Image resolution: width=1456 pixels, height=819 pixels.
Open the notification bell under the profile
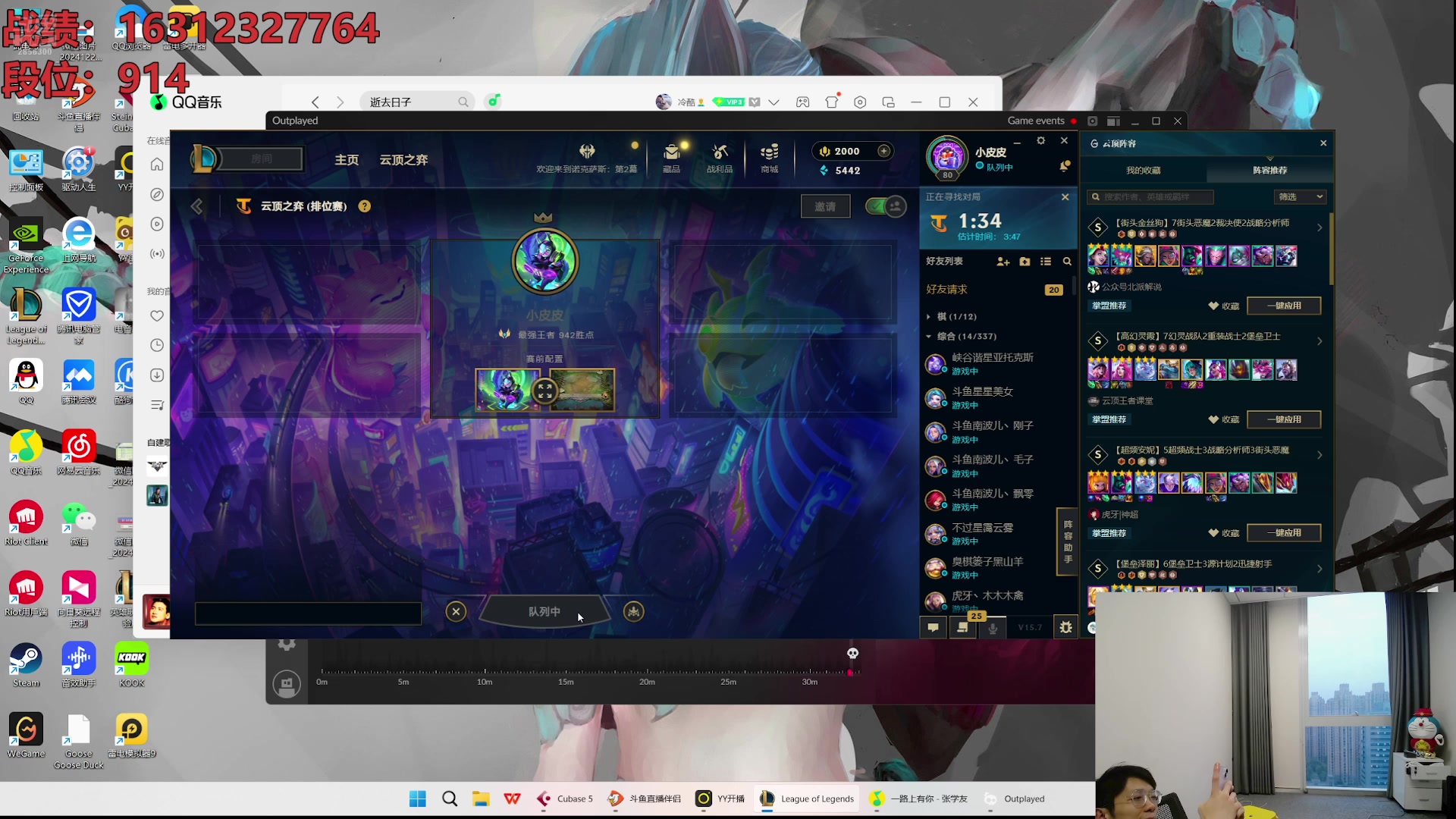[1065, 166]
